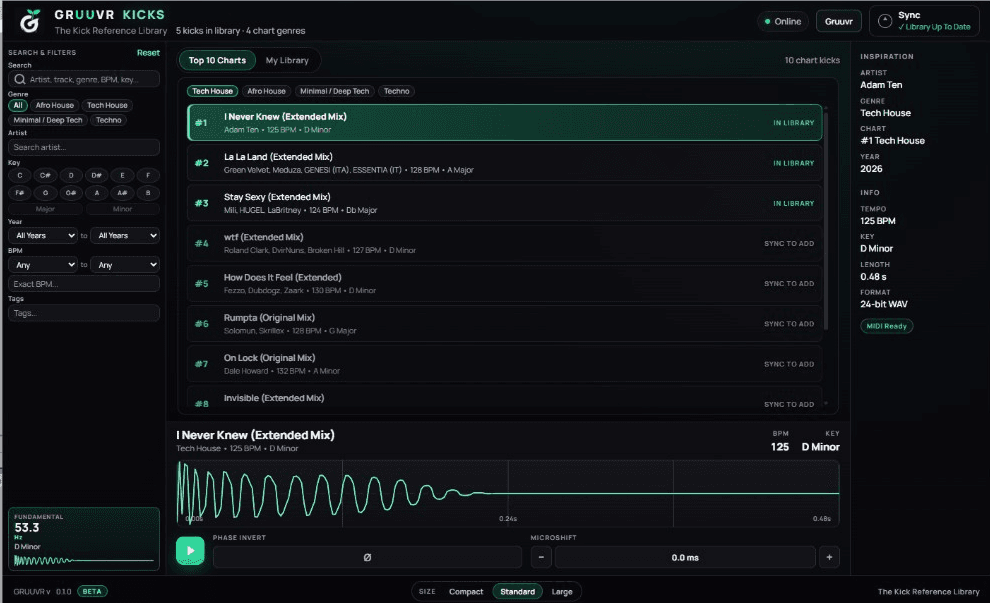
Task: Play the I Never Knew kick
Action: [x=190, y=551]
